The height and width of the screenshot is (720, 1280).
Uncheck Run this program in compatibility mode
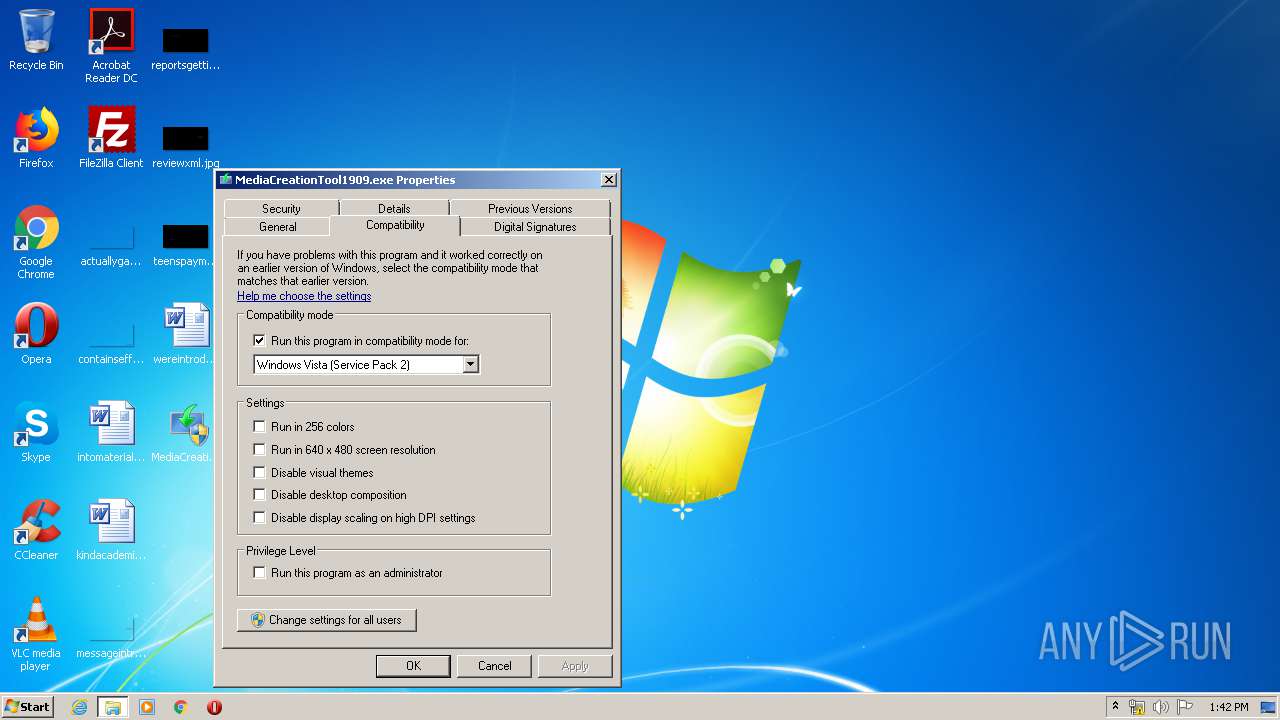coord(260,341)
